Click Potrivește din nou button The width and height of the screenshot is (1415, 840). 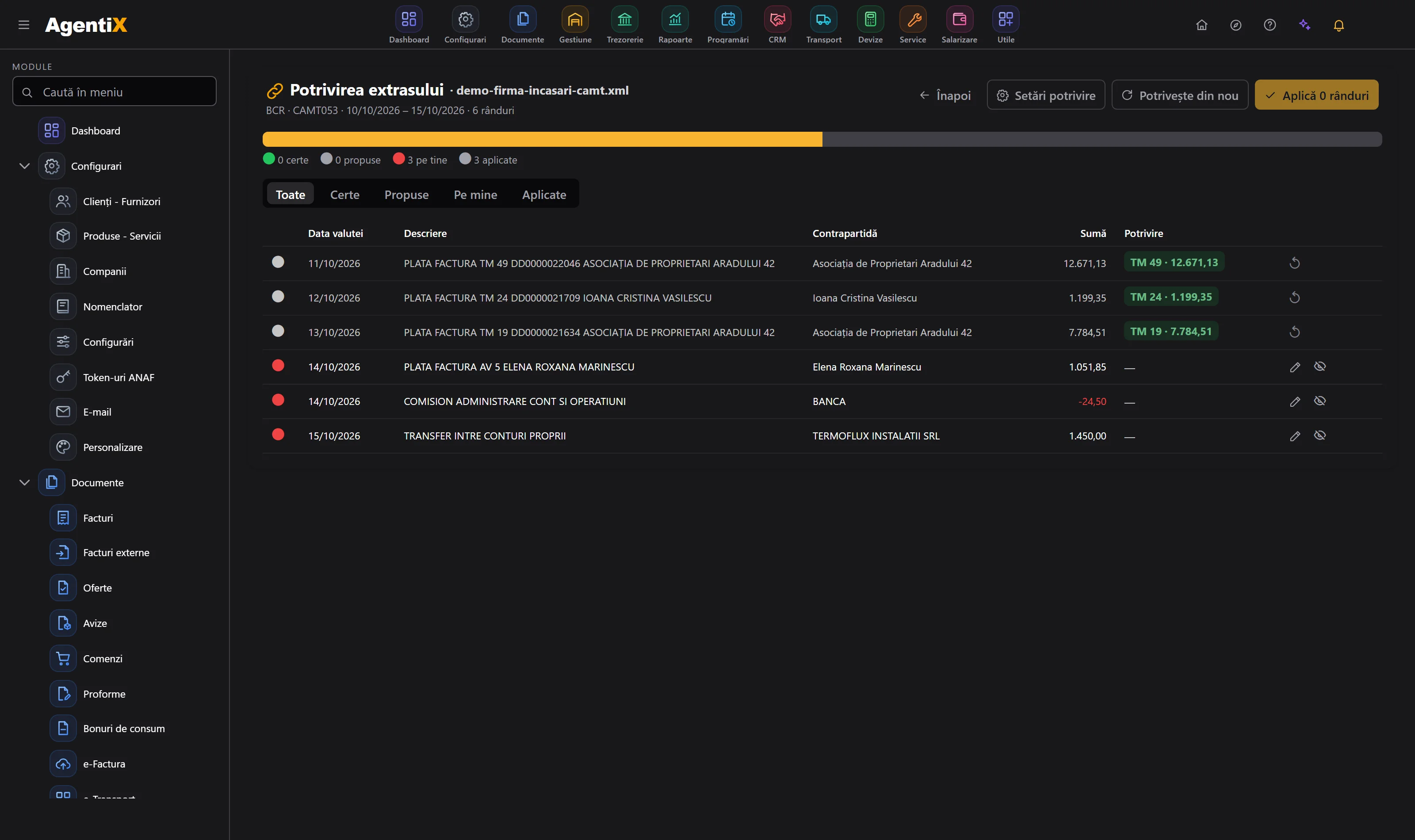point(1180,95)
